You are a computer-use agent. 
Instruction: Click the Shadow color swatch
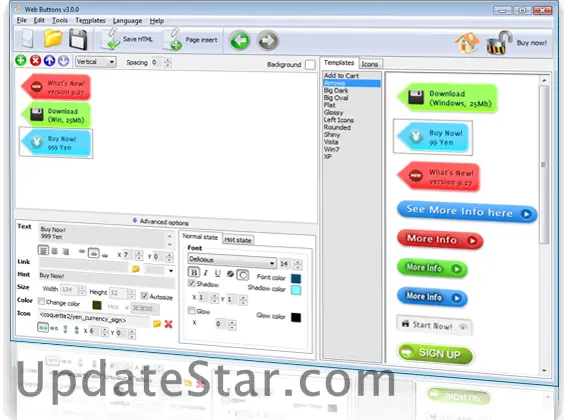coord(296,290)
